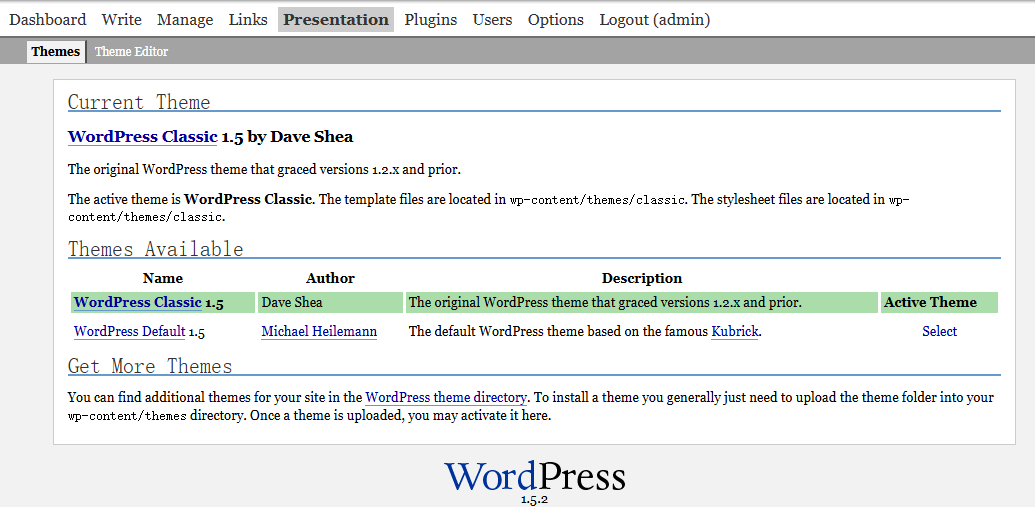Click the Author column header
Screen dimensions: 1035x507
330,279
